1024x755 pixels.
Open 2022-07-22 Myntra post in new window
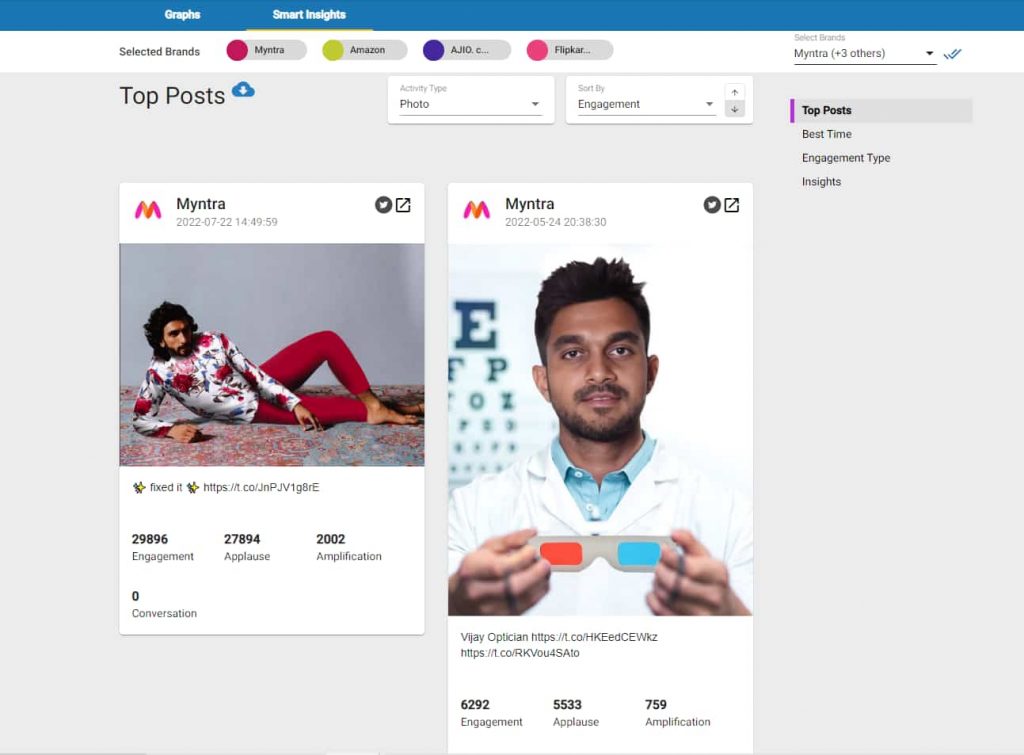click(404, 205)
